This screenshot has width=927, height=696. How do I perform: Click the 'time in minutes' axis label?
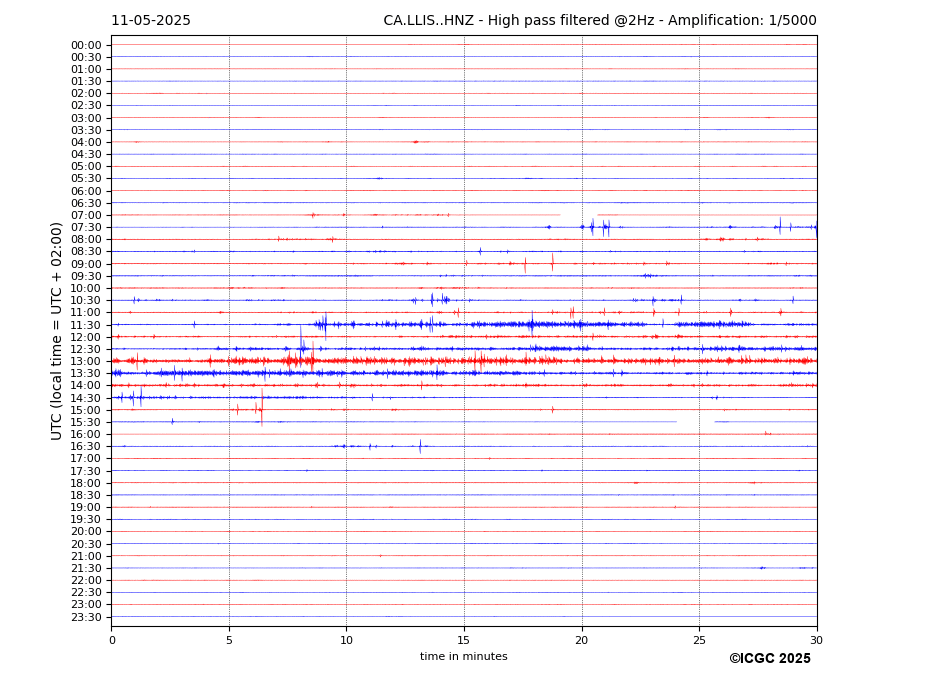click(464, 656)
